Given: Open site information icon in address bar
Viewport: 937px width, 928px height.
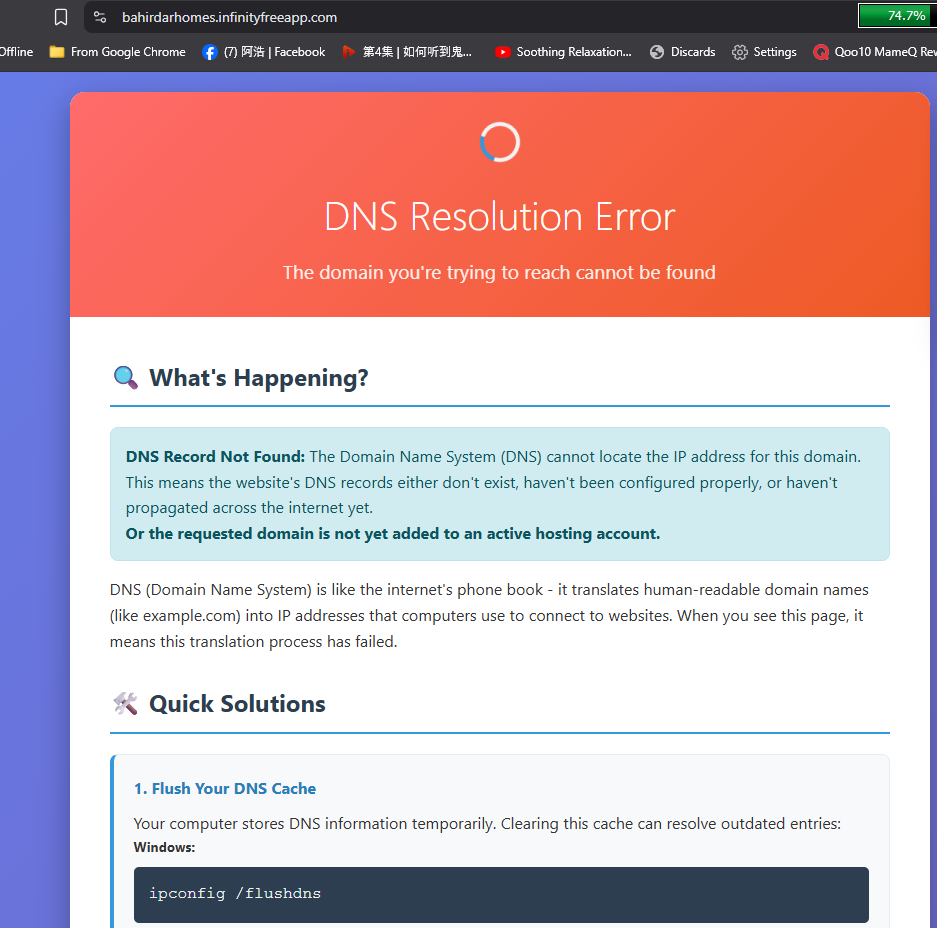Looking at the screenshot, I should pyautogui.click(x=99, y=17).
